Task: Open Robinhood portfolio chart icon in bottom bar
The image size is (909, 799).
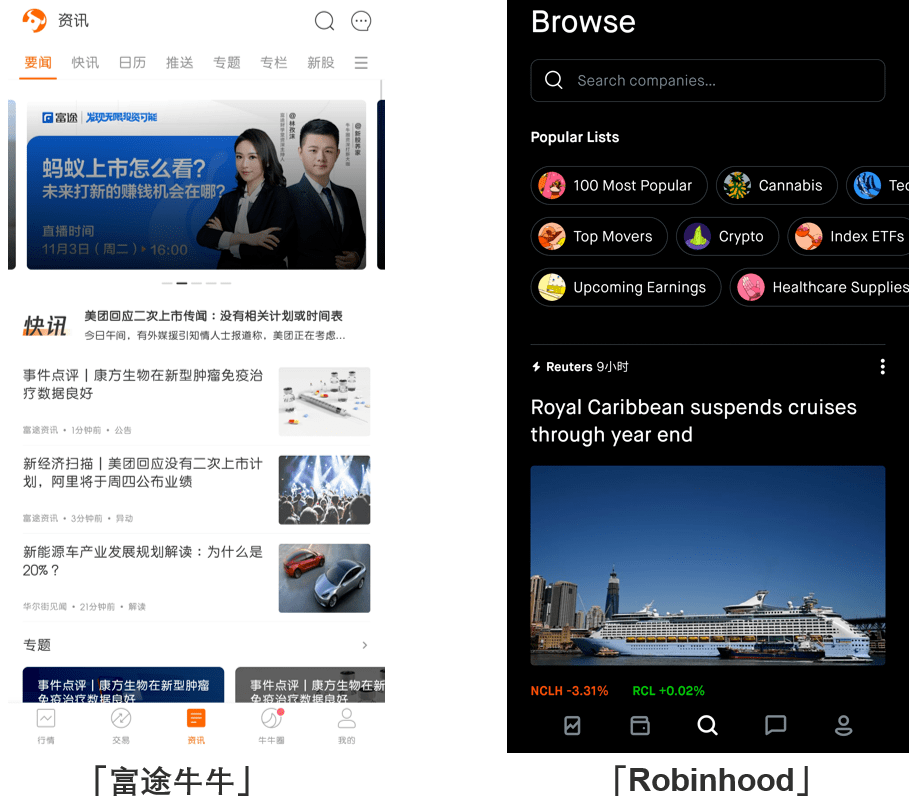Action: [x=572, y=725]
